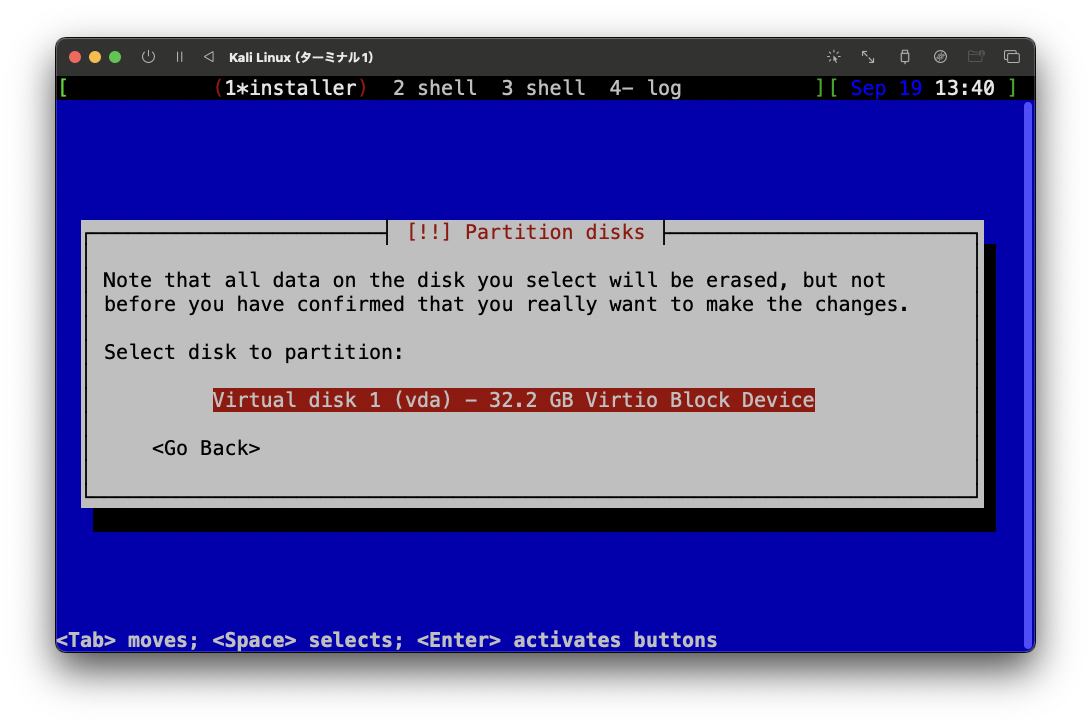Click the green zoom traffic light
This screenshot has height=726, width=1091.
click(x=114, y=57)
